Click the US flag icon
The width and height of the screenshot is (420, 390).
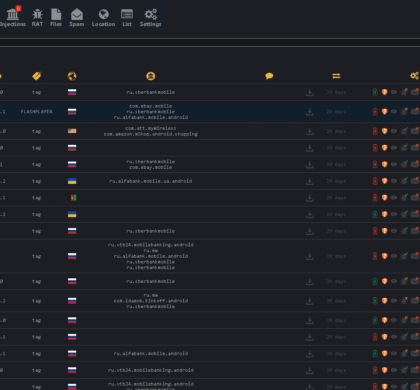click(72, 131)
